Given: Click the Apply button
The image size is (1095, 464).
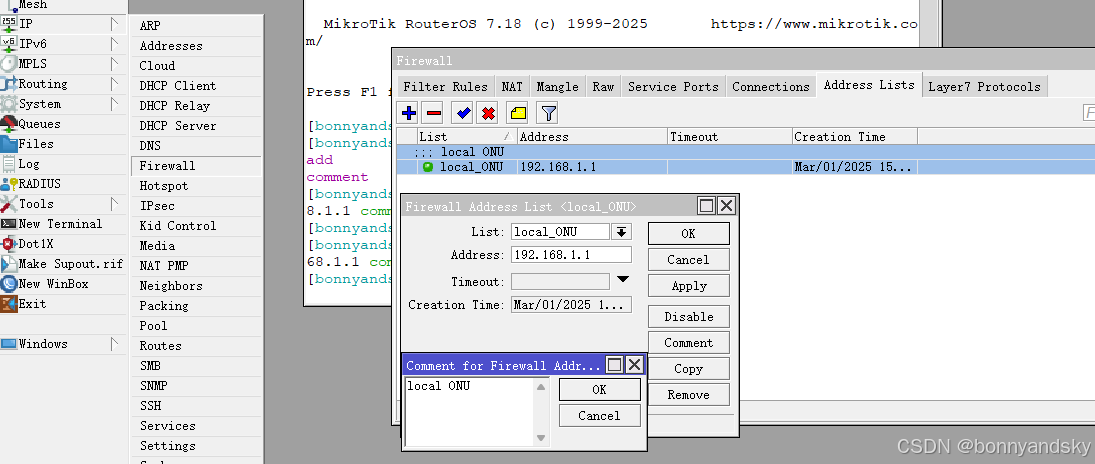Looking at the screenshot, I should pos(689,285).
